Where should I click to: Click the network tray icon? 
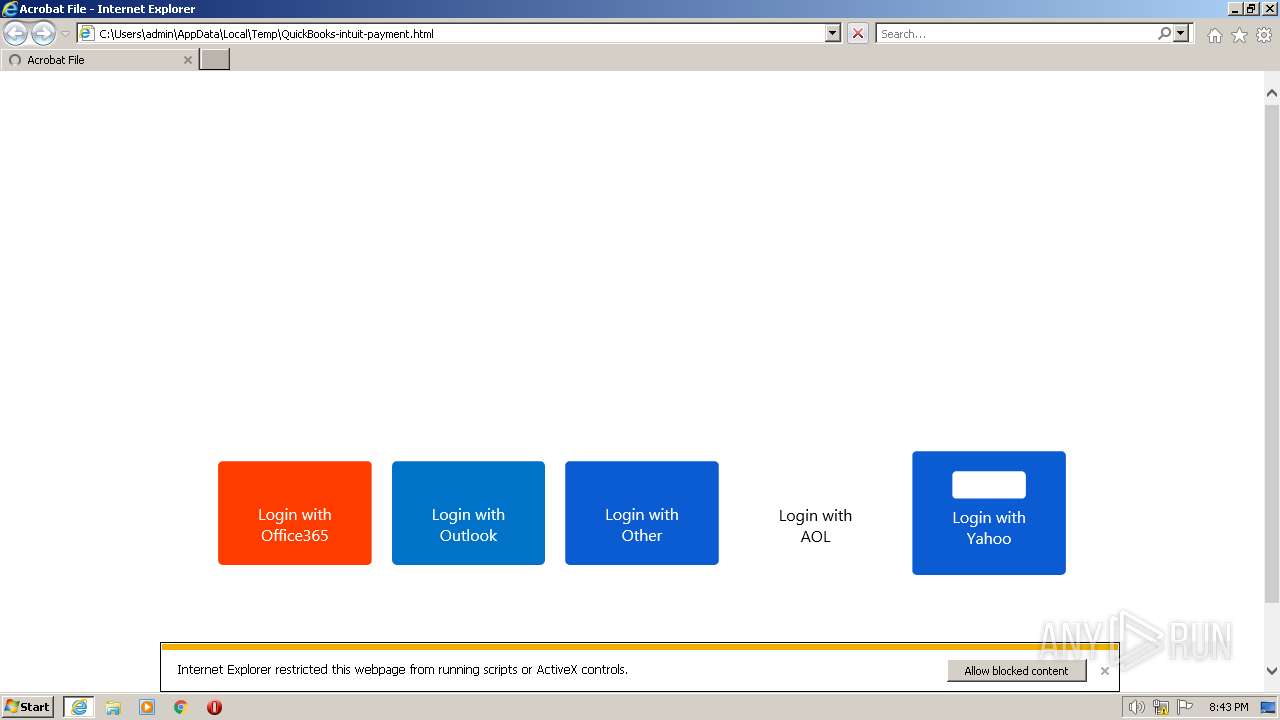click(1161, 707)
